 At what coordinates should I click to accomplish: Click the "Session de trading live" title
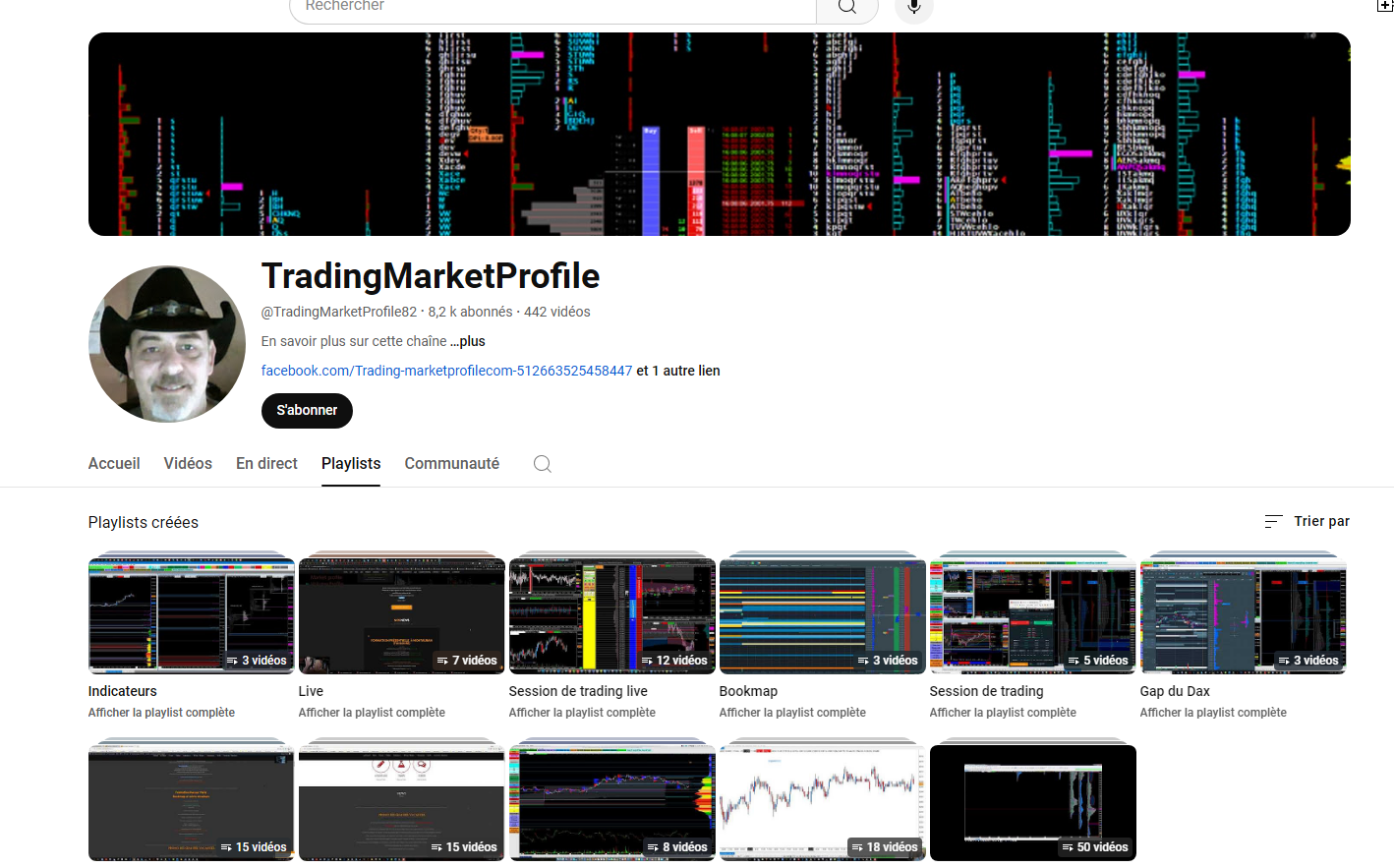click(578, 691)
